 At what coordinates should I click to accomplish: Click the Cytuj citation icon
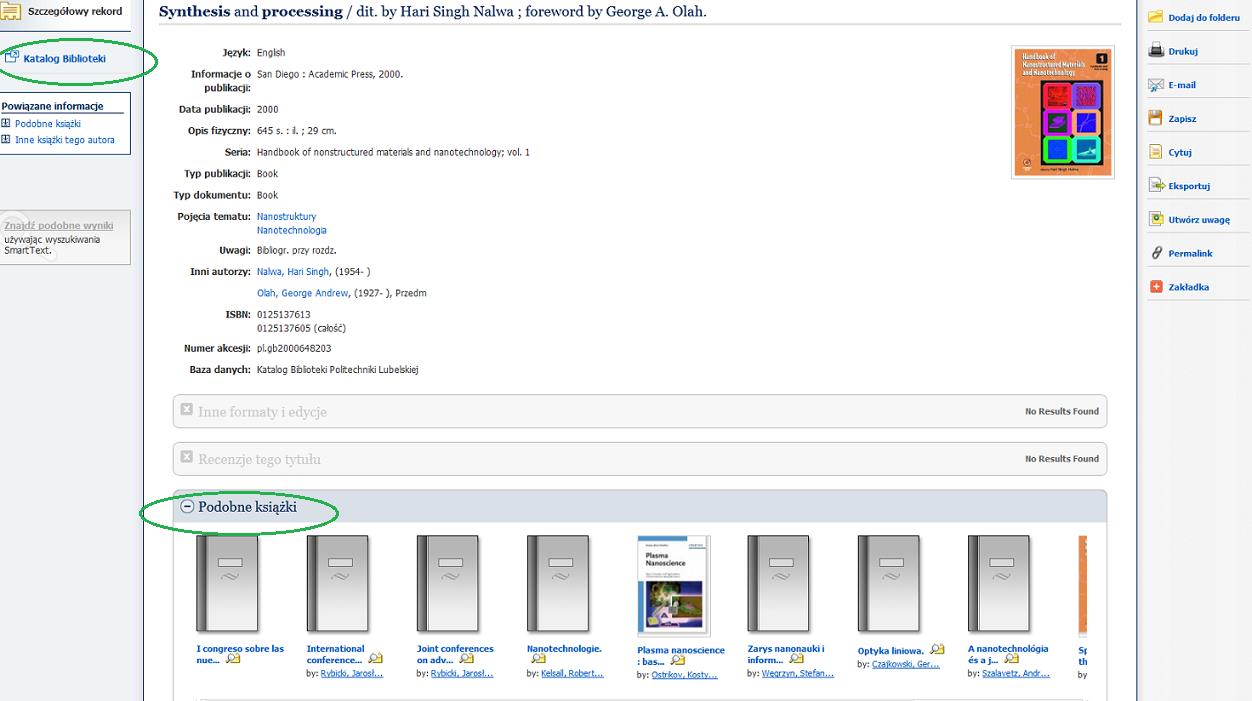(1155, 152)
